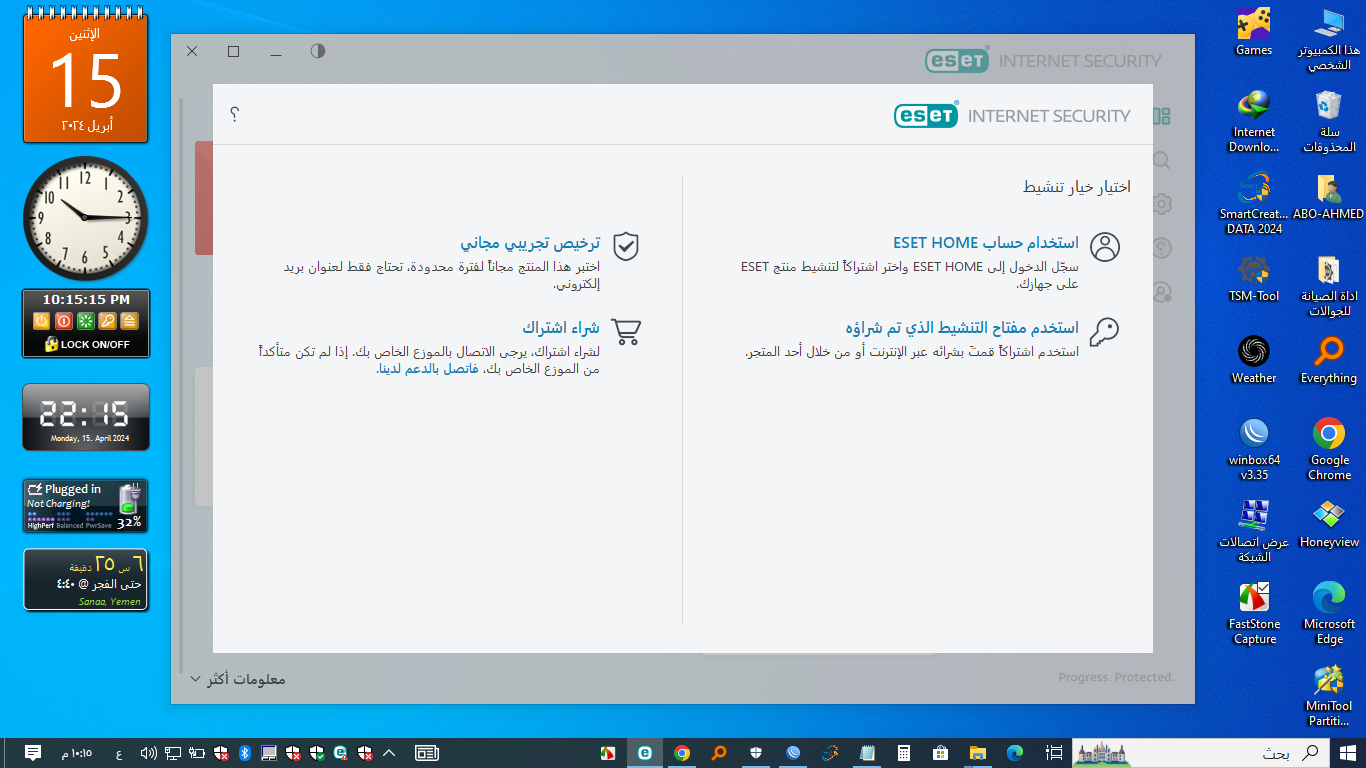Open File Explorer from taskbar
This screenshot has height=768, width=1366.
pyautogui.click(x=977, y=753)
